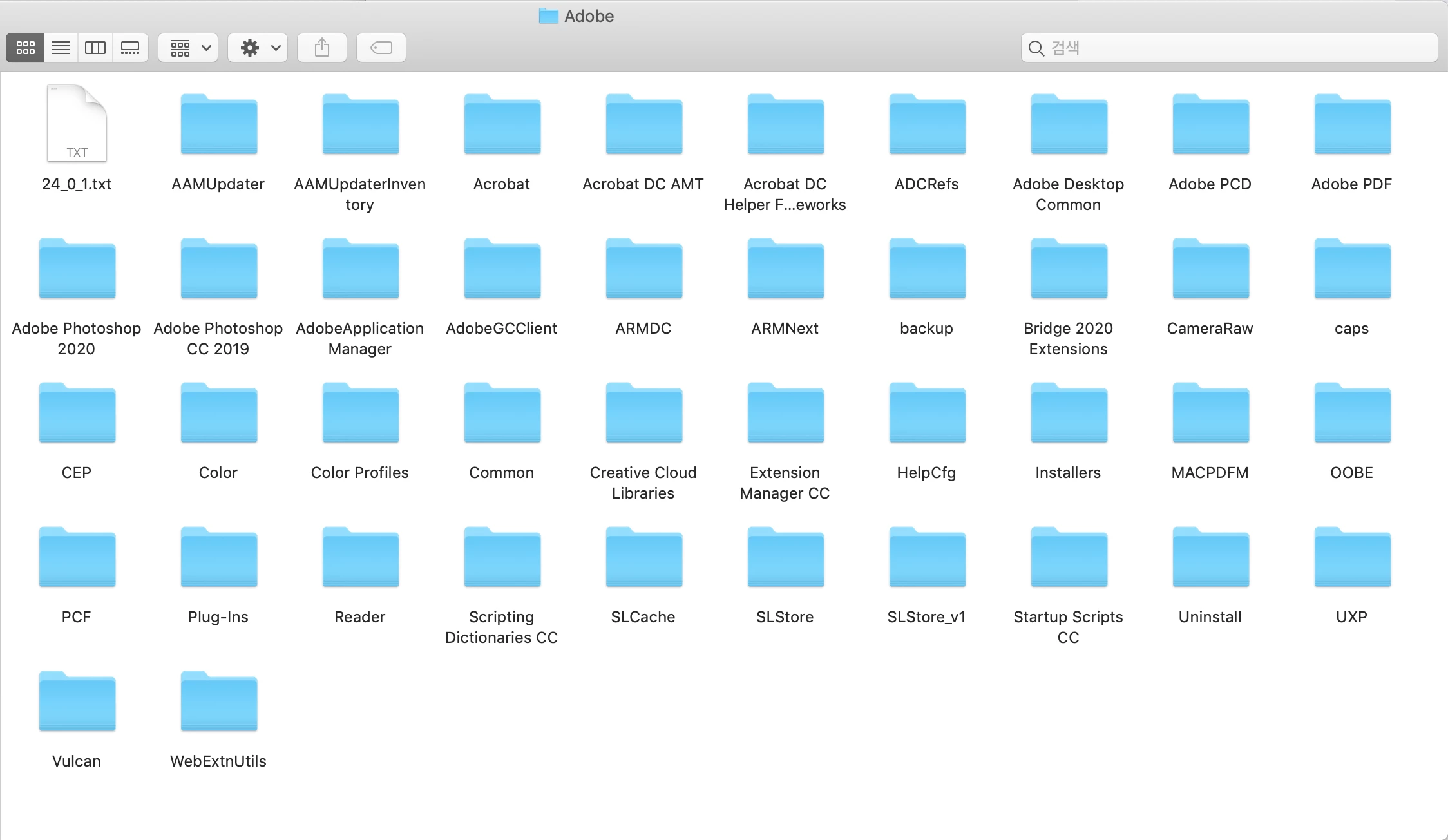Select the 24_0_1.txt file
1448x840 pixels.
(x=77, y=124)
